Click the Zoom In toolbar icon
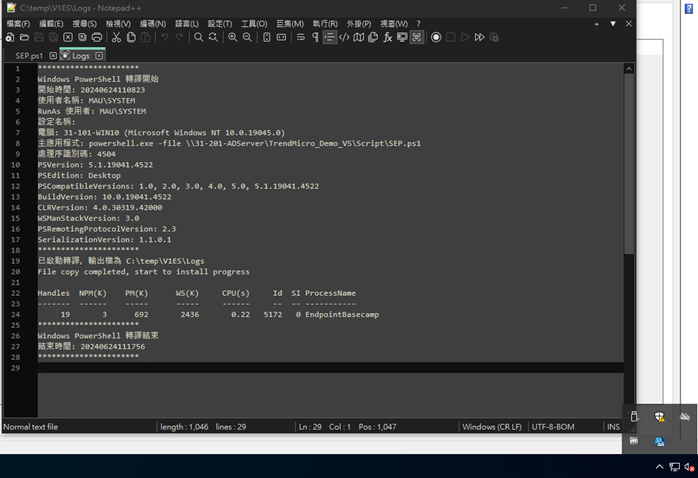 [232, 37]
